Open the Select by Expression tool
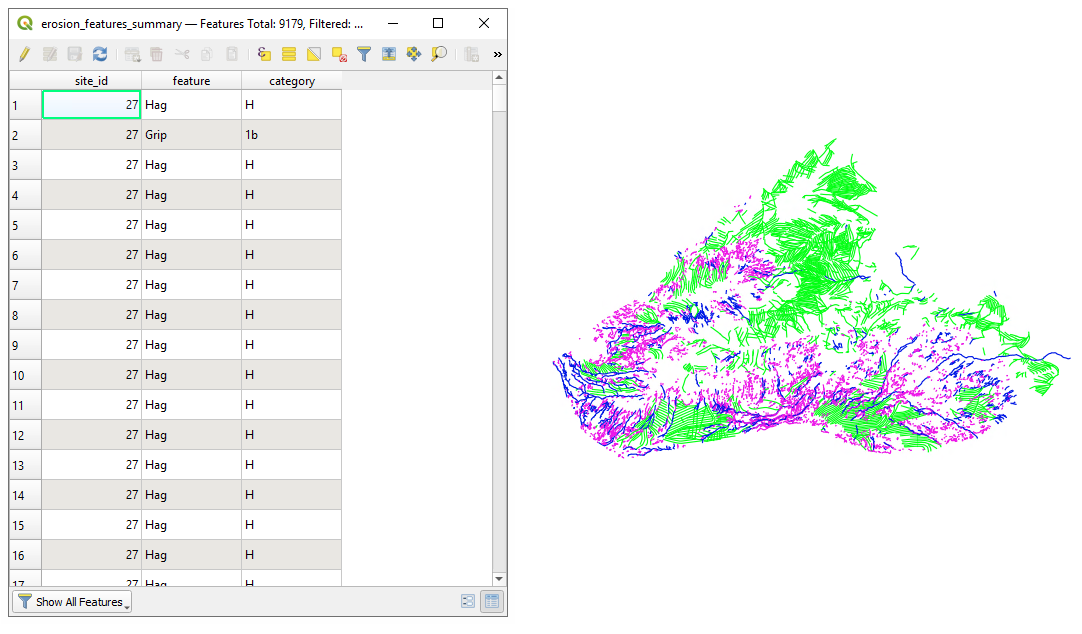Screen dimensions: 1082x634 pos(263,54)
